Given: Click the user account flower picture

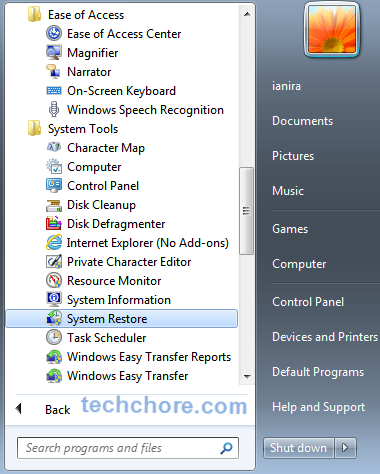Looking at the screenshot, I should point(332,30).
